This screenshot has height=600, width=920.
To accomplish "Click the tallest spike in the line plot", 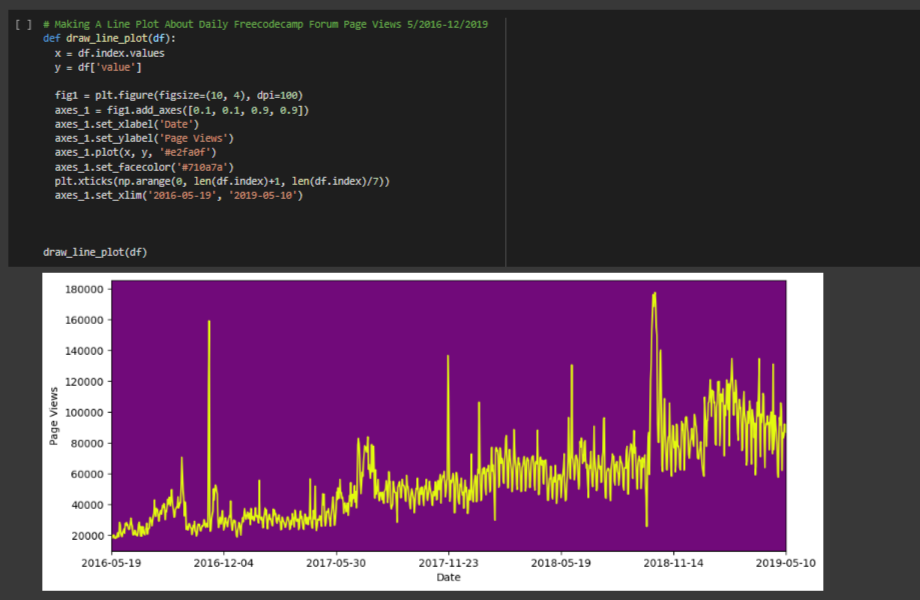I will click(x=654, y=294).
